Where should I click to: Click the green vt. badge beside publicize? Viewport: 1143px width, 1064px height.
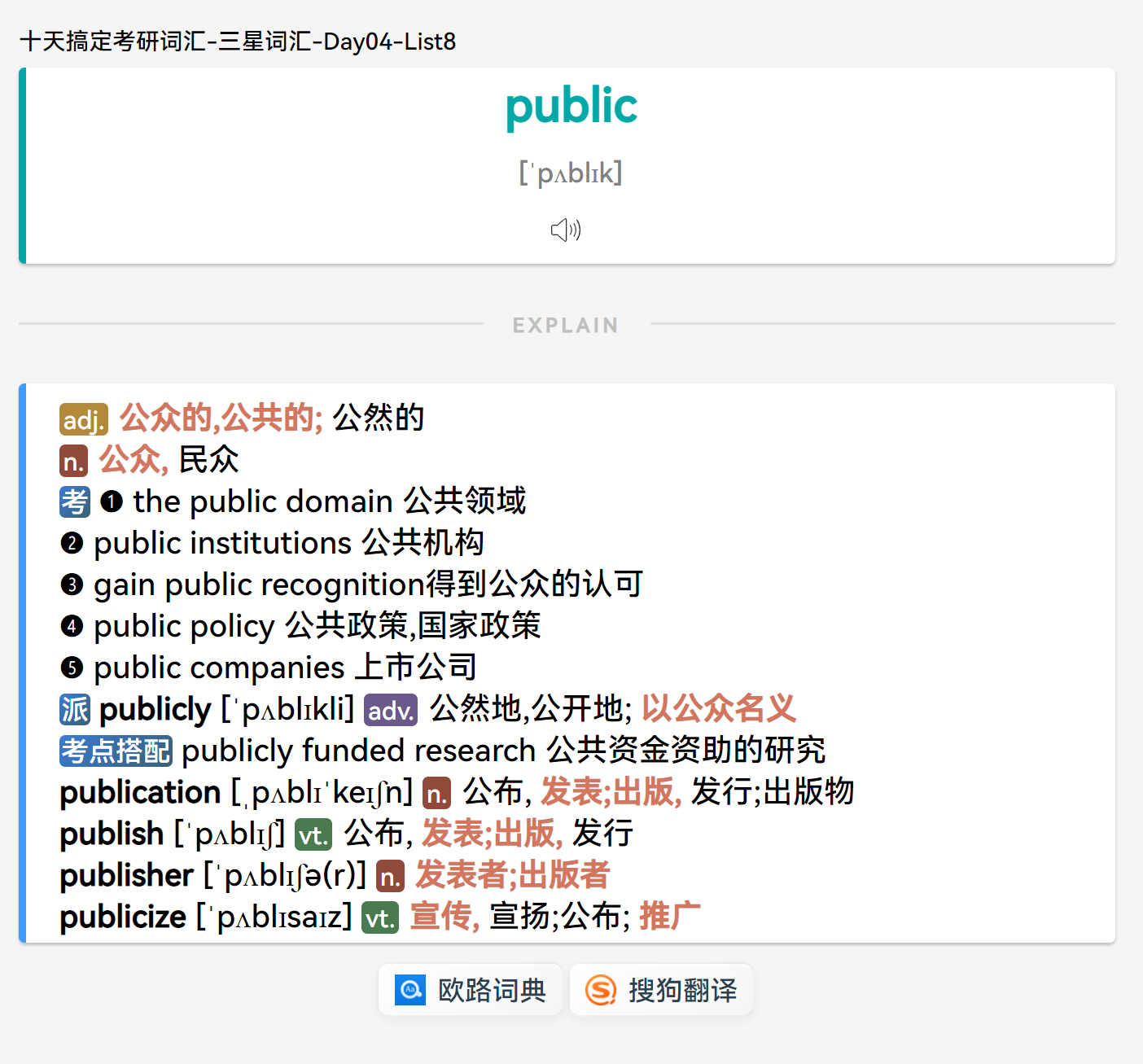(379, 918)
